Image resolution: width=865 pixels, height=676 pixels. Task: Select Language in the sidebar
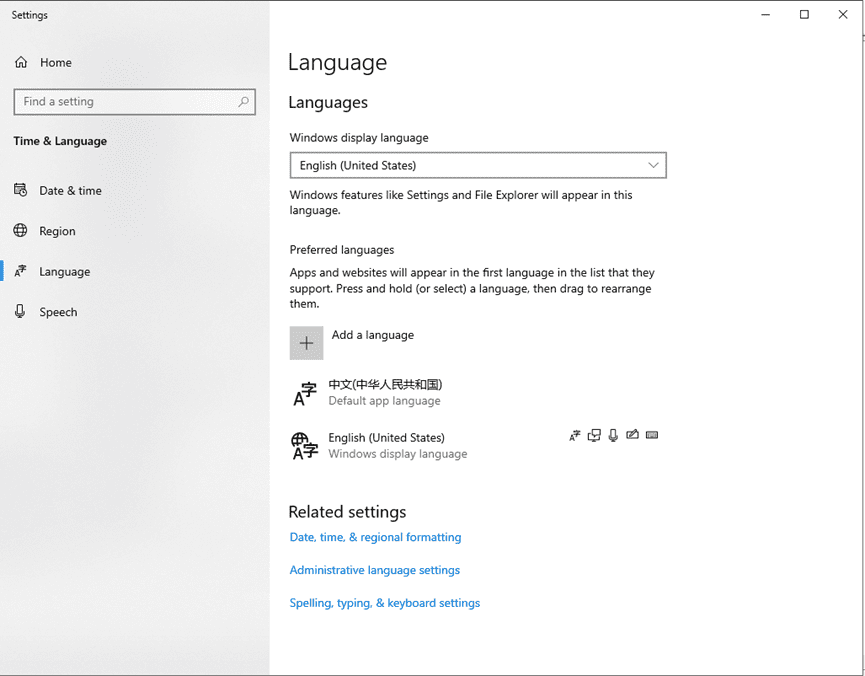(x=64, y=272)
